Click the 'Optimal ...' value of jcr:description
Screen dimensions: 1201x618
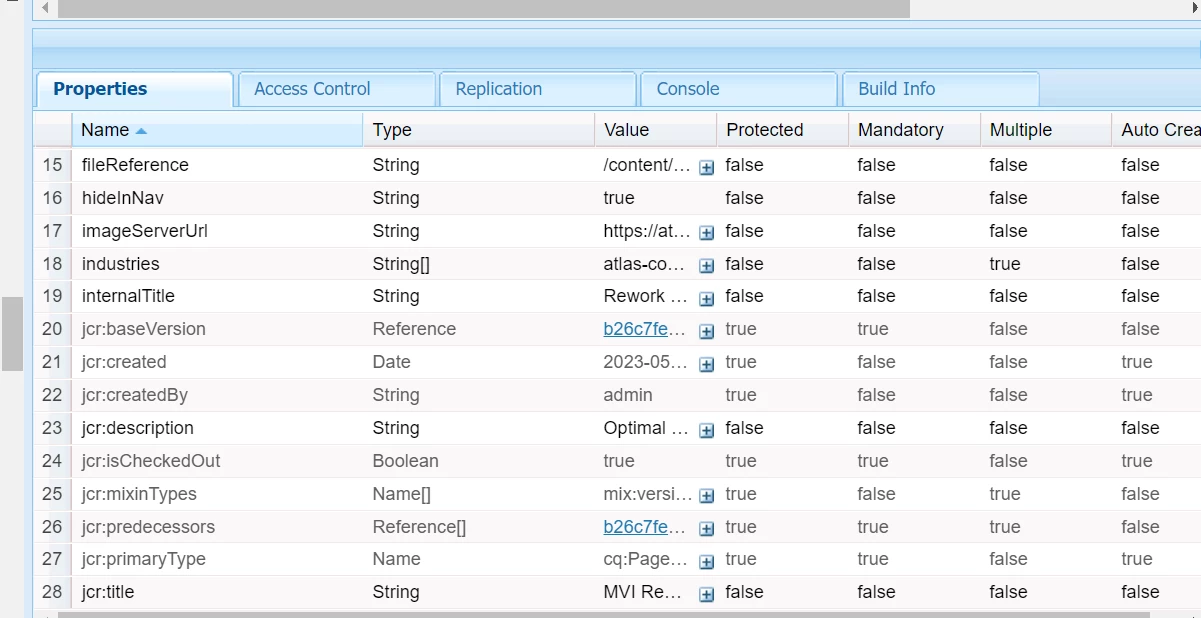[646, 428]
